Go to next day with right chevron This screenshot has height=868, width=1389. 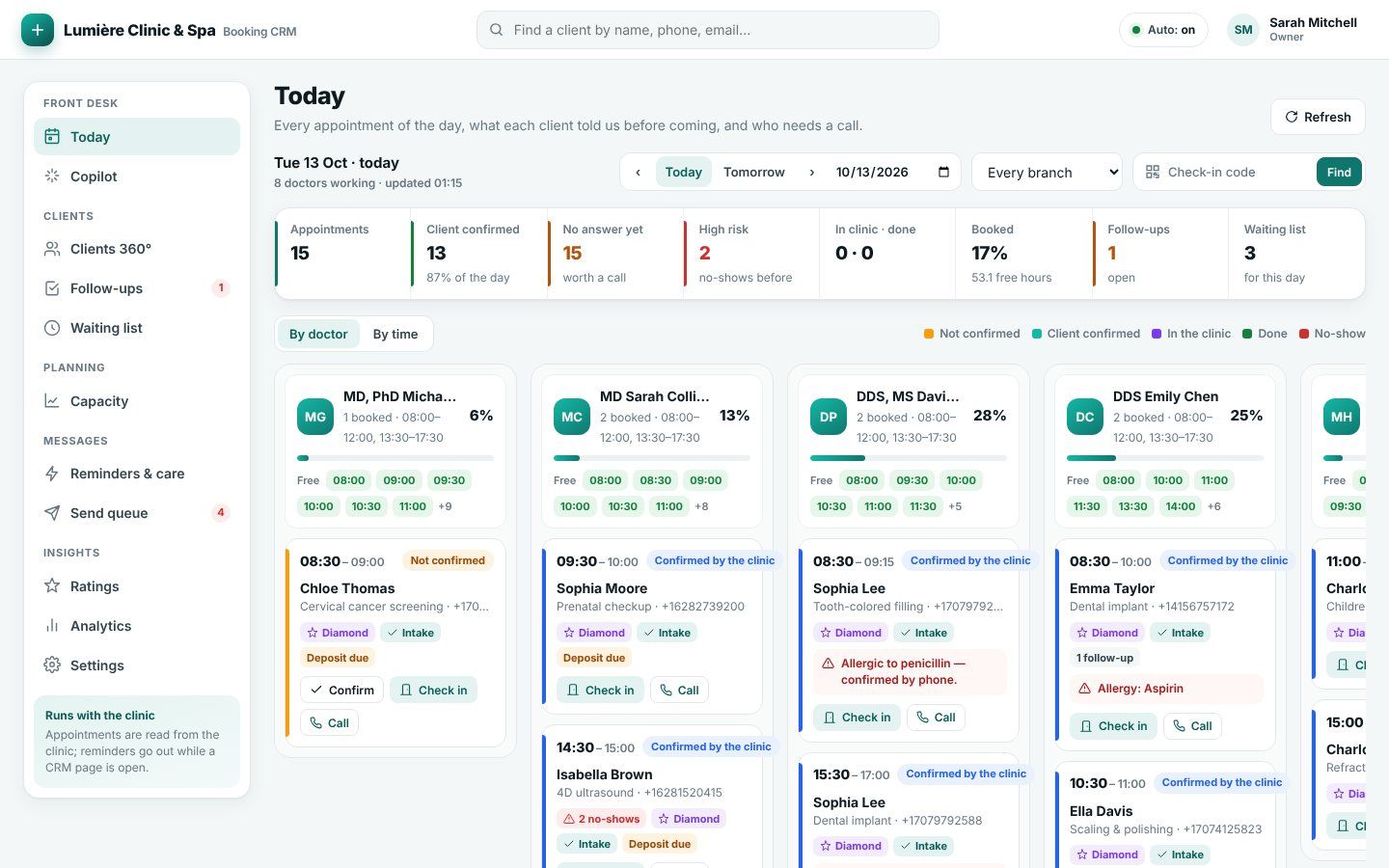pos(812,173)
